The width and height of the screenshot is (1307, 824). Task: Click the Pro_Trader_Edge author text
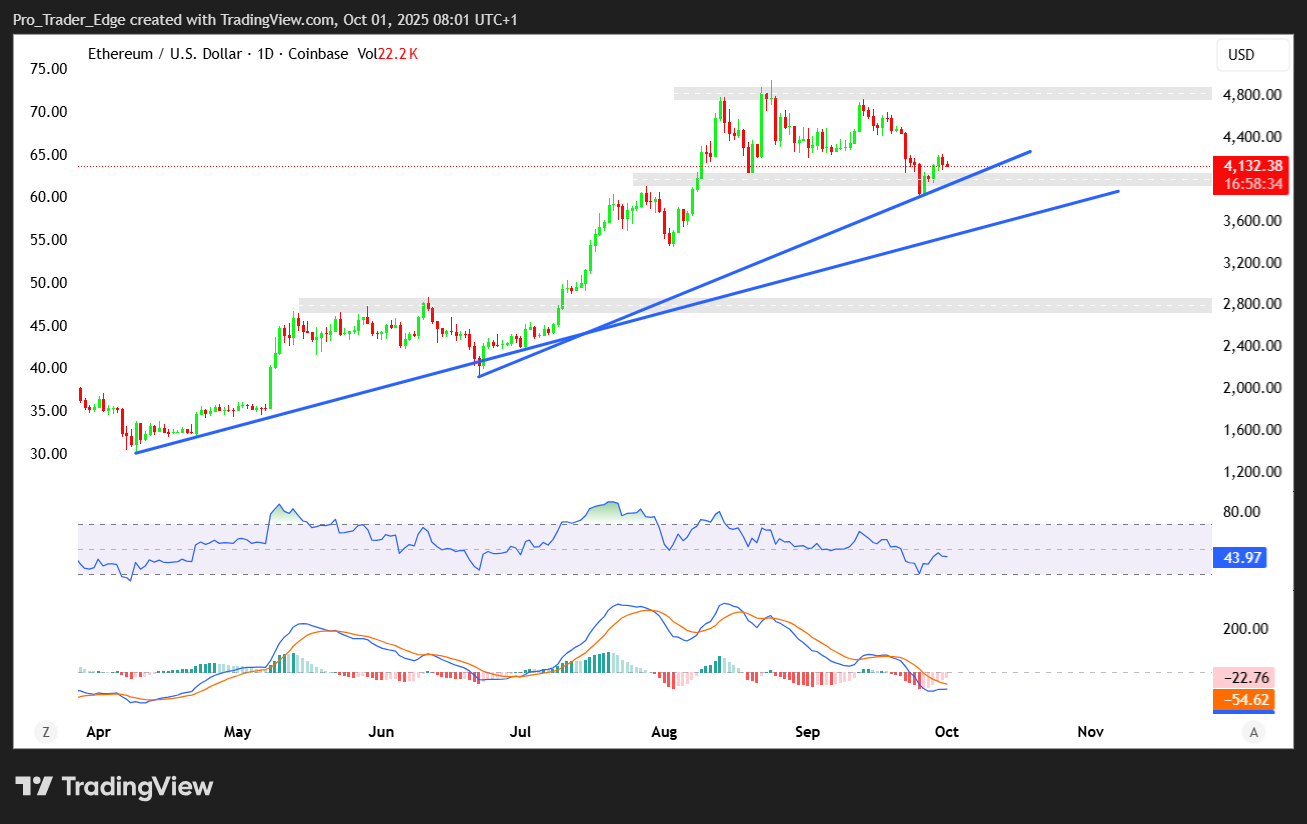click(64, 20)
